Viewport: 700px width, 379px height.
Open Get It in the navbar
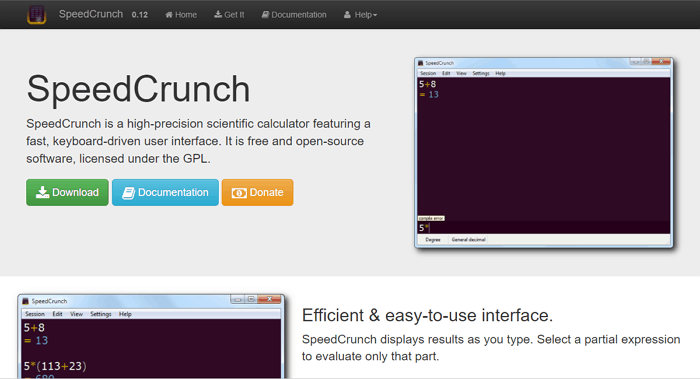(229, 15)
